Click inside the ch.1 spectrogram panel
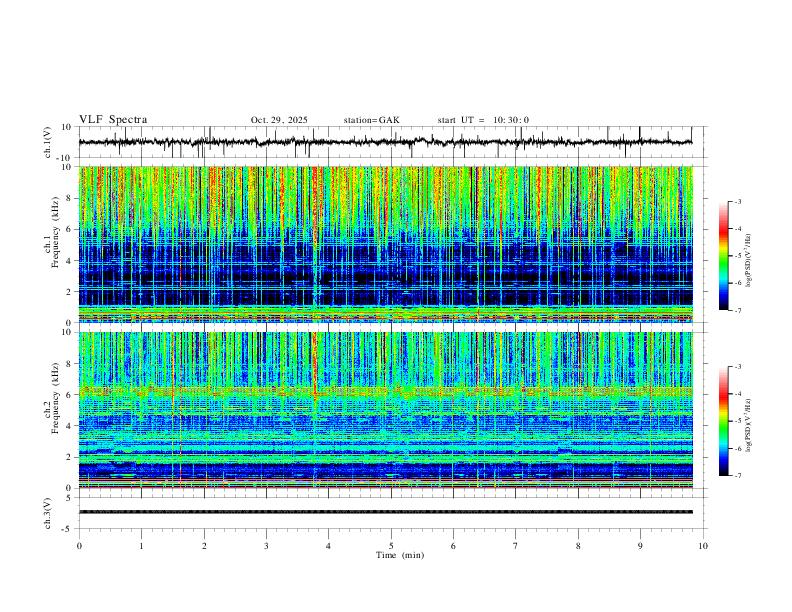Screen dimensions: 792x612 coord(385,244)
